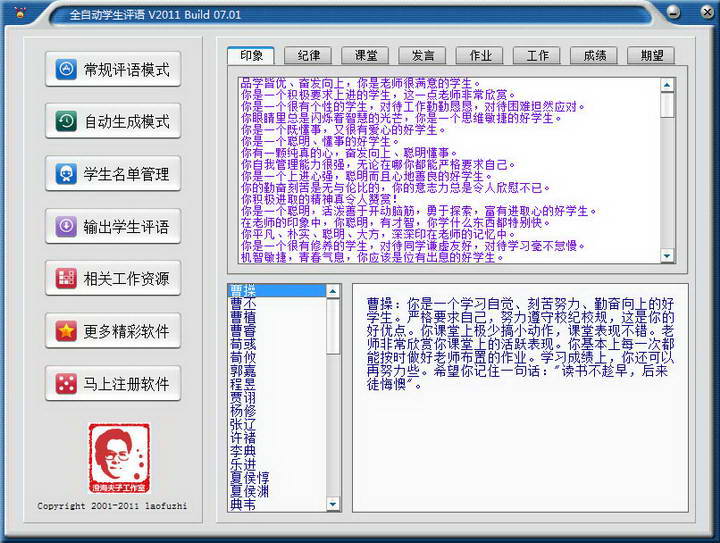Select the 印象 tab
The height and width of the screenshot is (543, 720).
tap(251, 56)
